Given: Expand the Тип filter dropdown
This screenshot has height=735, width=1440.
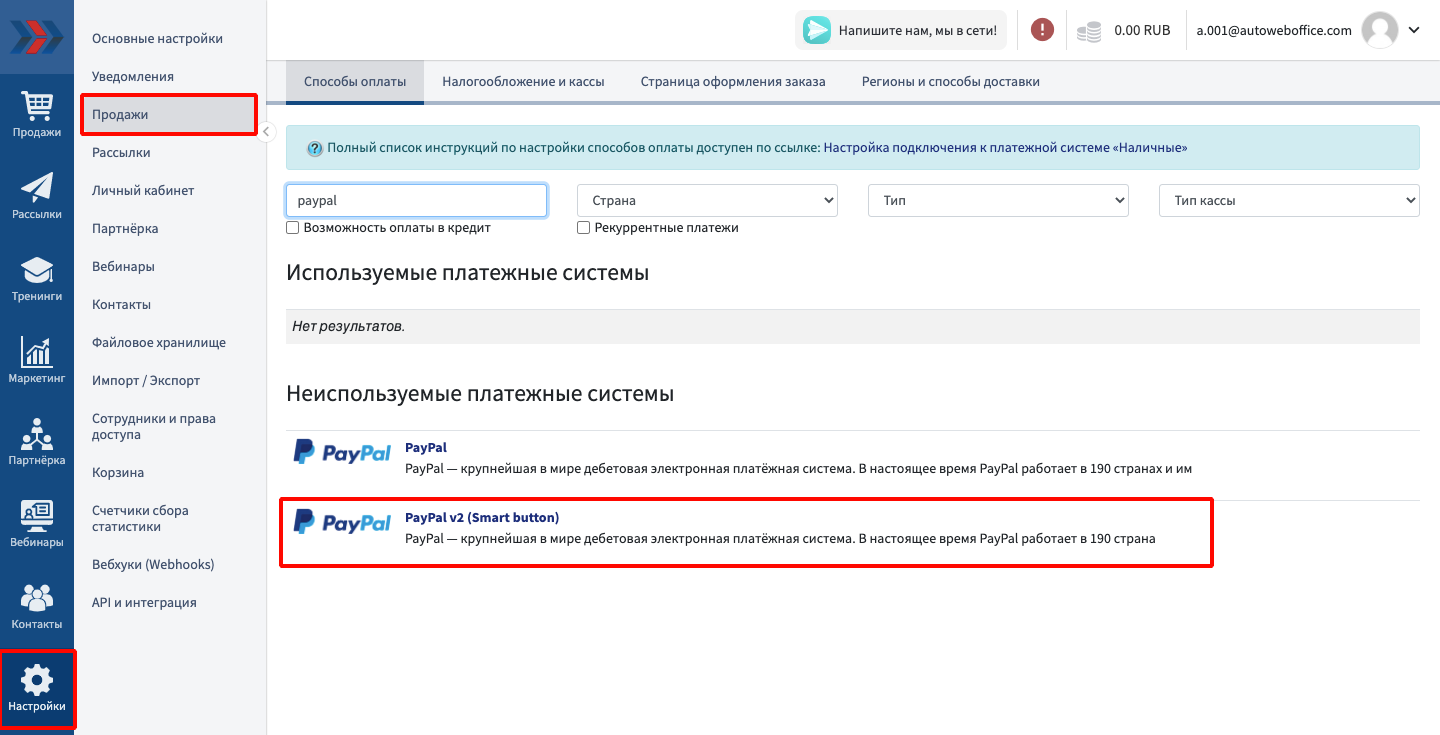Looking at the screenshot, I should [998, 200].
